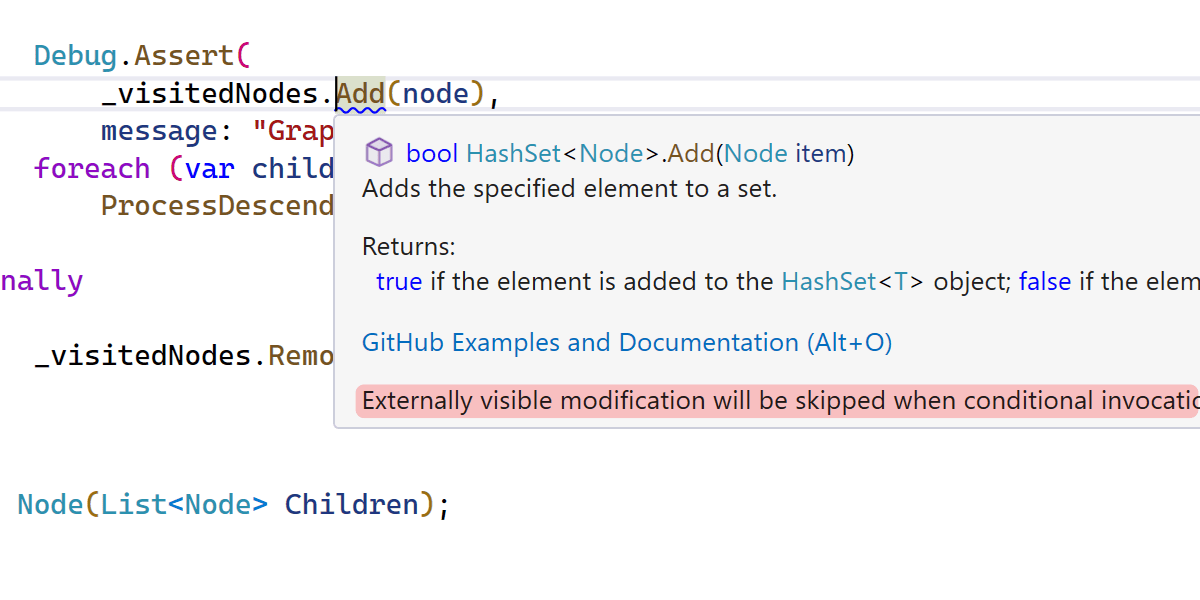The height and width of the screenshot is (600, 1200).
Task: Place cursor on _visitedNodes before Add
Action: [208, 95]
